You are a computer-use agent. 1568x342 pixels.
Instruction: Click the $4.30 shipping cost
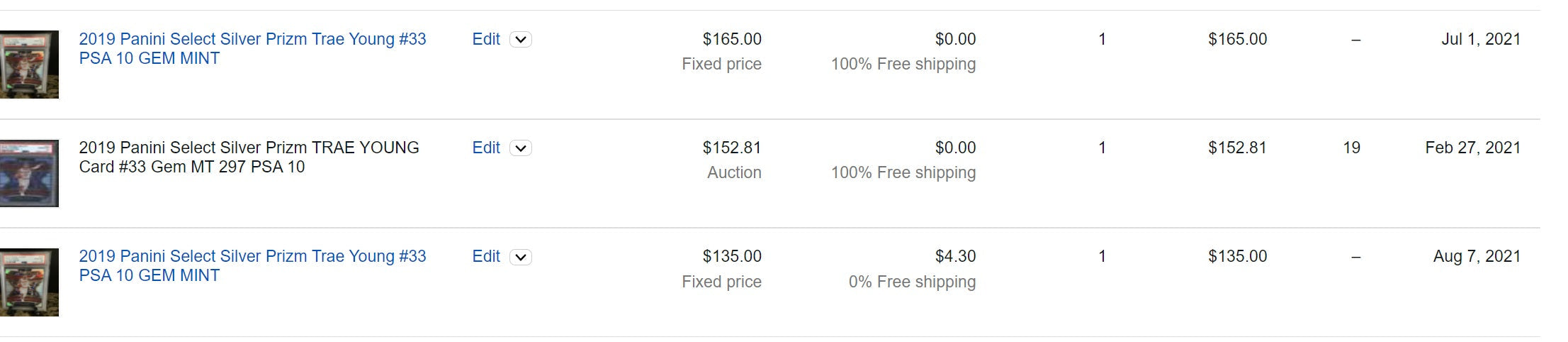click(955, 256)
